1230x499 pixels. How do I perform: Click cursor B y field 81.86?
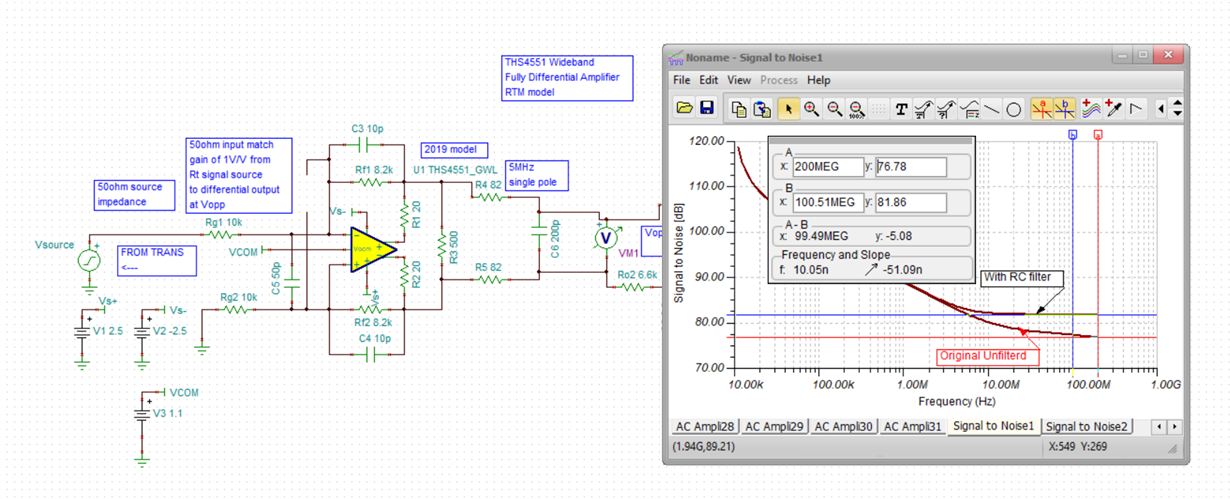click(x=911, y=202)
